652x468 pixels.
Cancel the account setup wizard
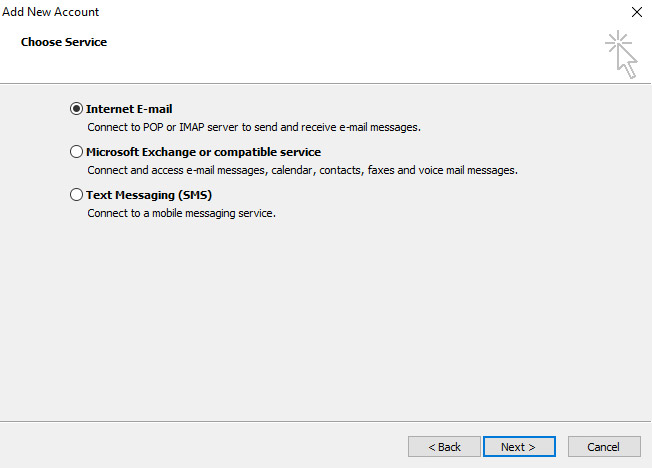point(604,447)
